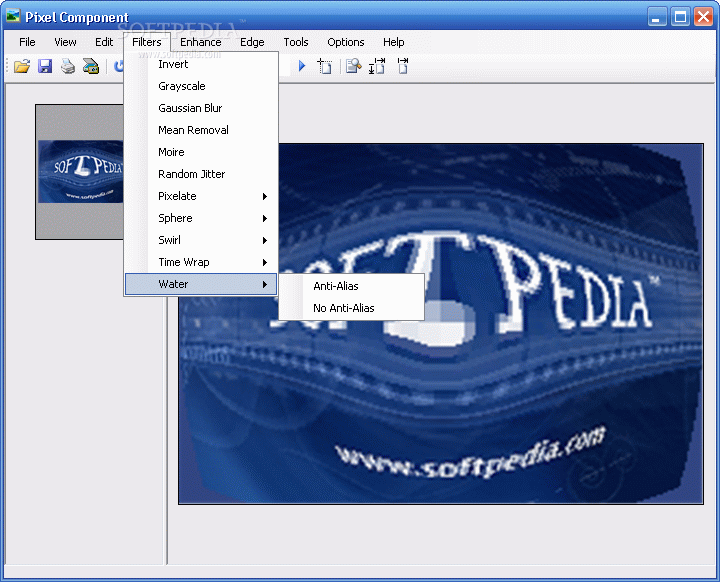Image resolution: width=720 pixels, height=582 pixels.
Task: Click the Open file folder icon
Action: pos(22,67)
